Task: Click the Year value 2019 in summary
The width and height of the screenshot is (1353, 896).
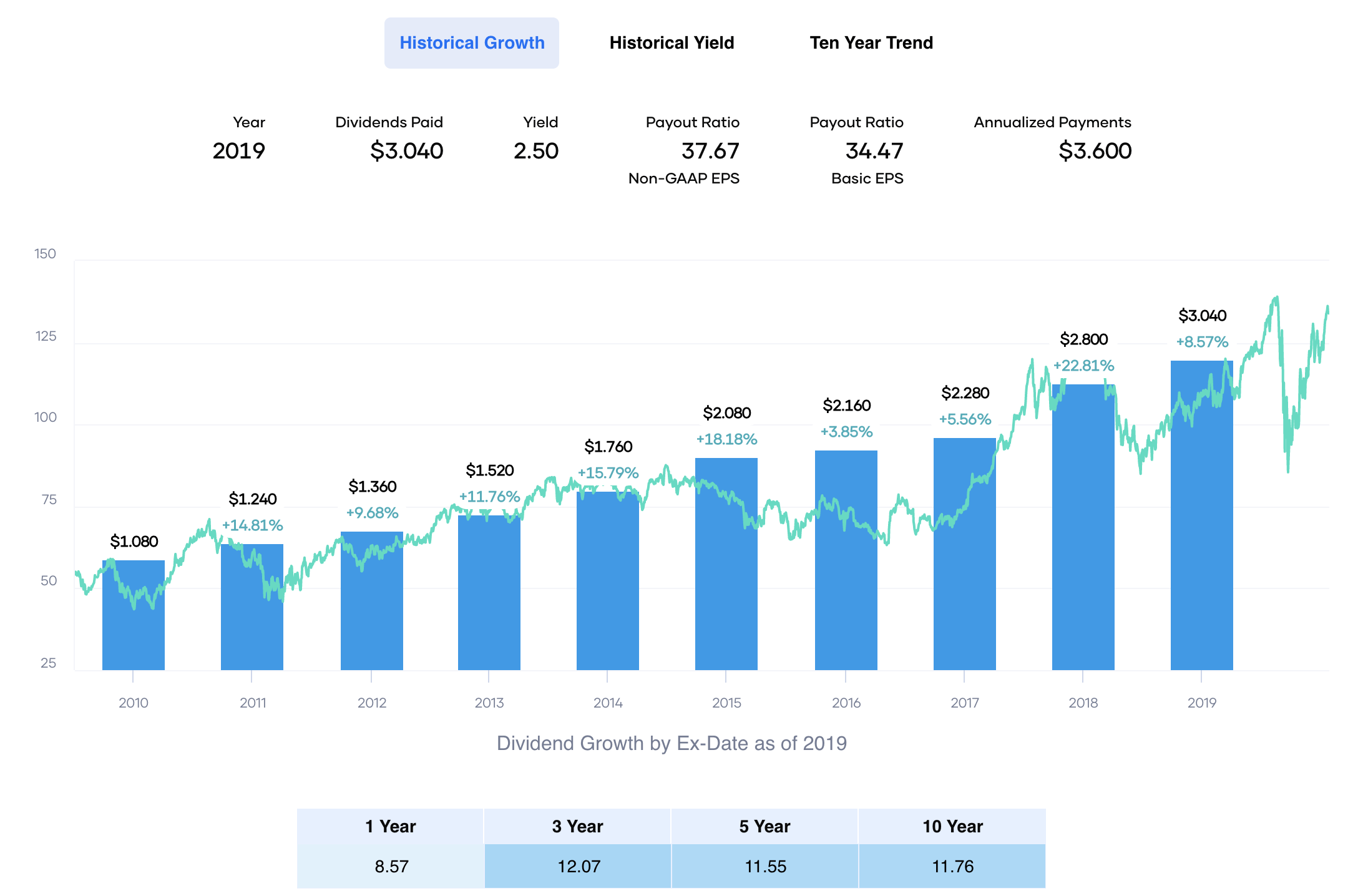Action: pyautogui.click(x=239, y=151)
